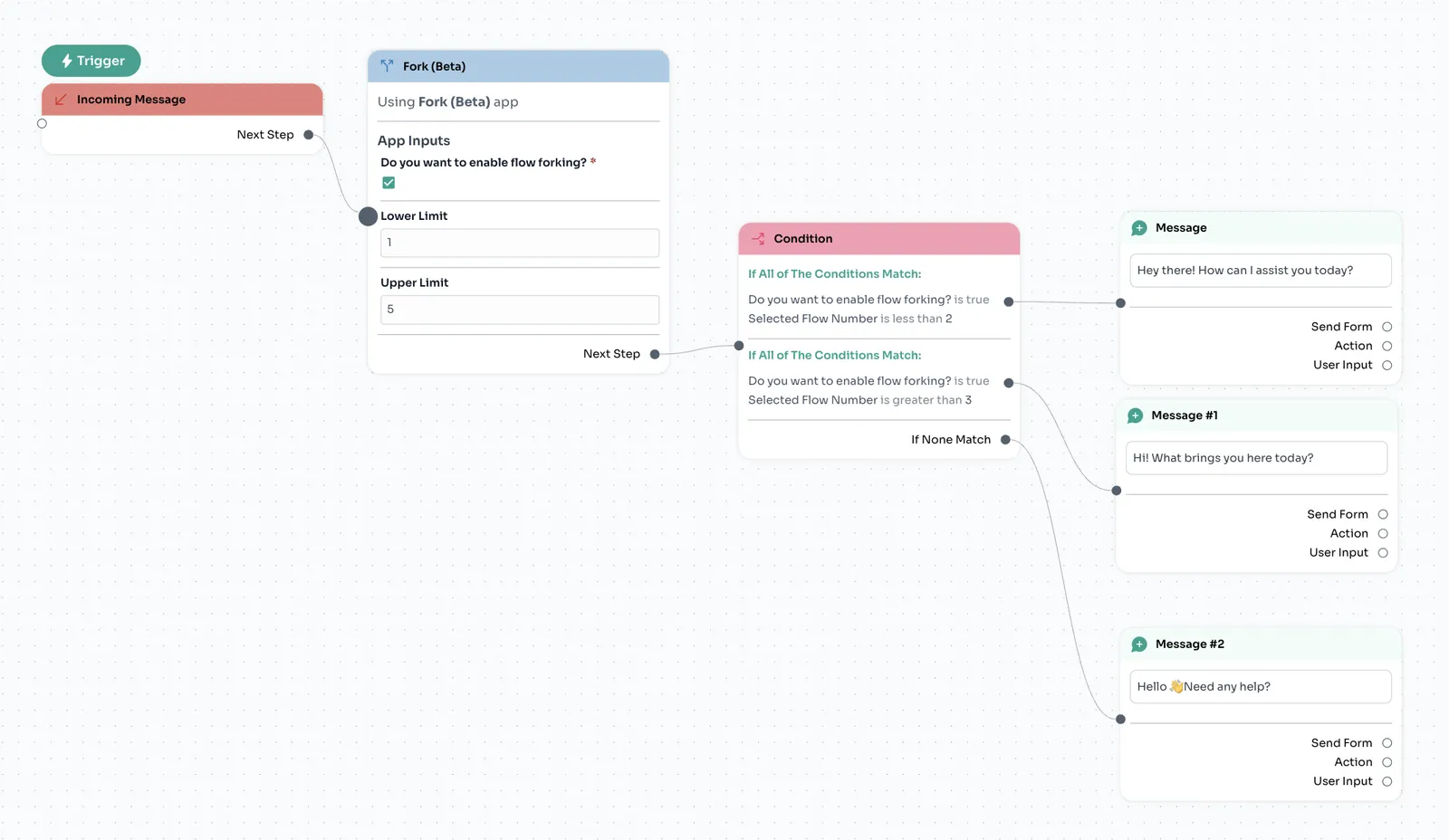Click the Condition node header
Screen dimensions: 1449x840
878,239
